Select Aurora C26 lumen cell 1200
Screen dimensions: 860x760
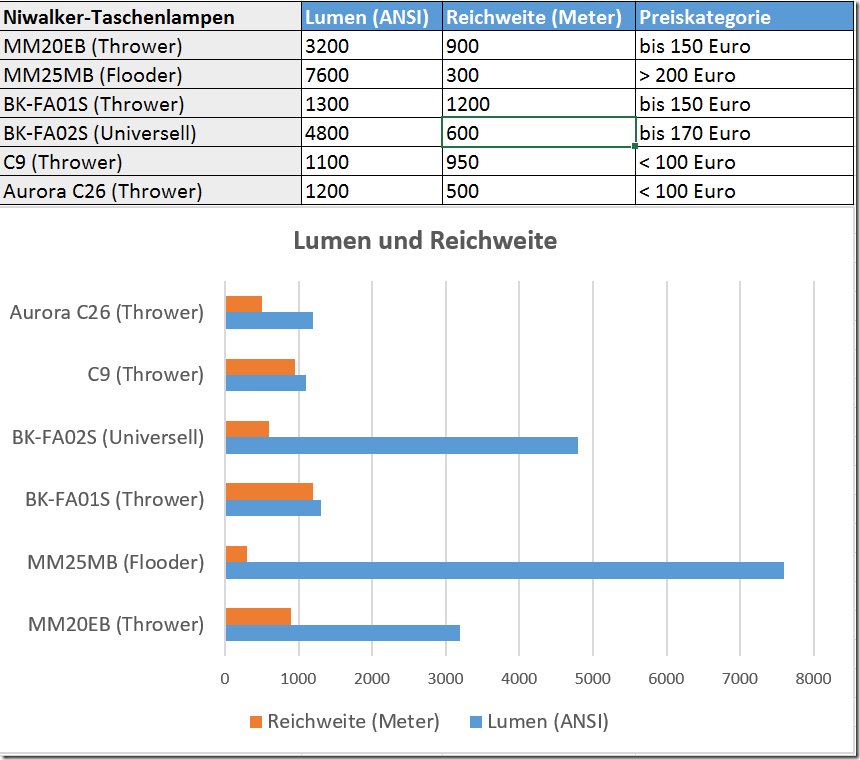[372, 191]
